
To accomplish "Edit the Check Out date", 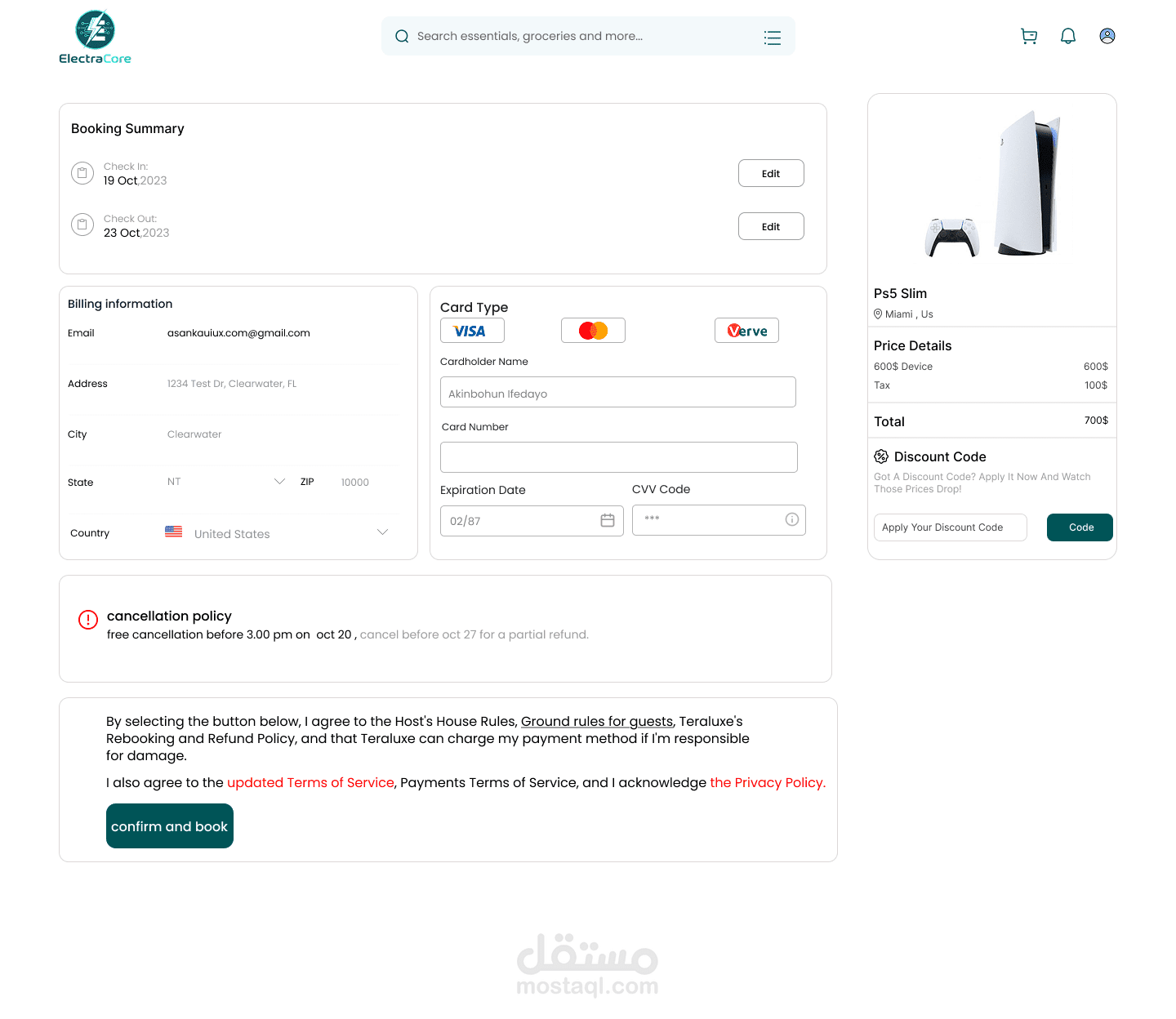I will (x=771, y=226).
